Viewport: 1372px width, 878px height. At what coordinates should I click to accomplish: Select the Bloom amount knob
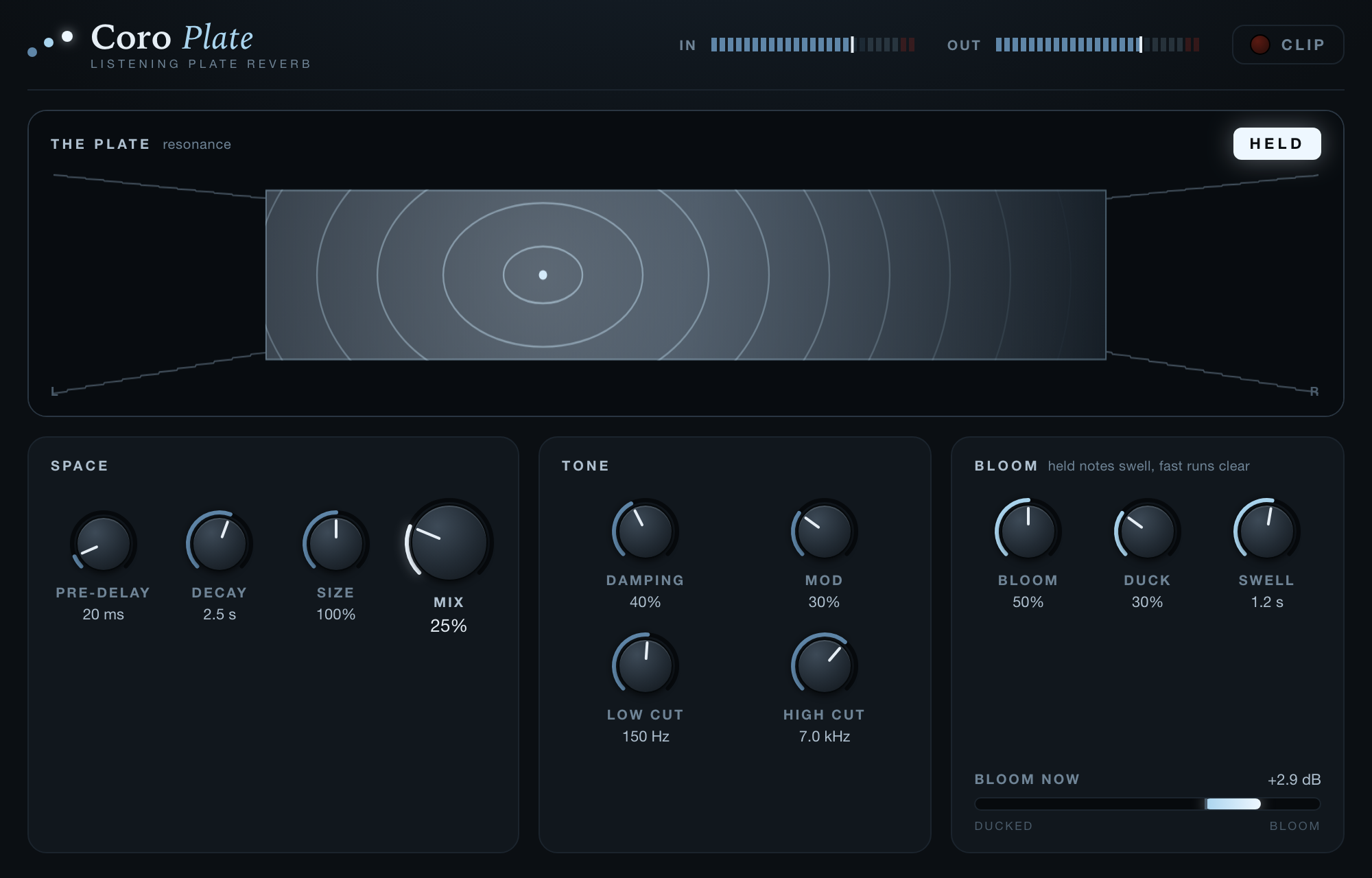click(x=1028, y=531)
